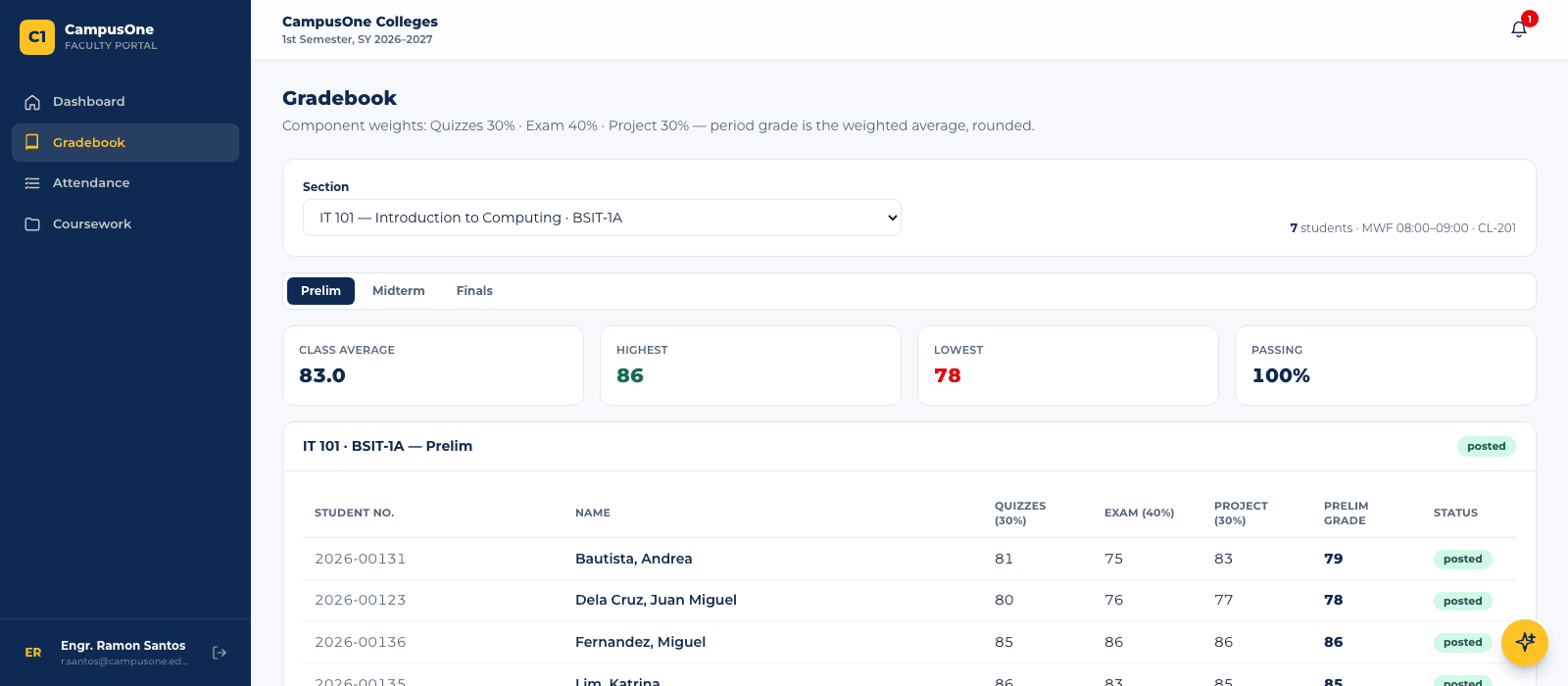The image size is (1568, 686).
Task: Click Engr. Ramon Santos profile name
Action: pos(123,646)
